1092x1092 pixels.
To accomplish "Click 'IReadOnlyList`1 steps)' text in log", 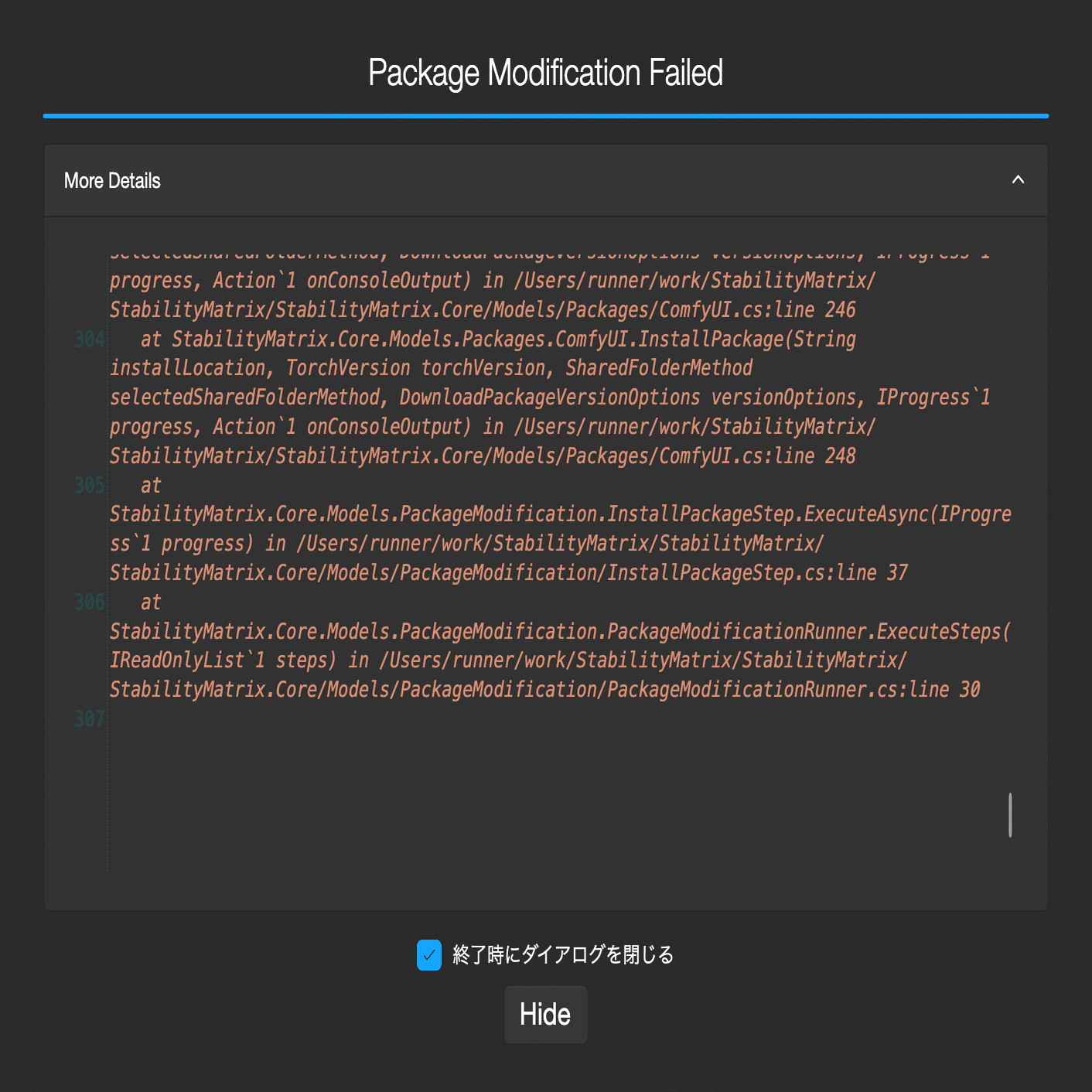I will click(224, 660).
